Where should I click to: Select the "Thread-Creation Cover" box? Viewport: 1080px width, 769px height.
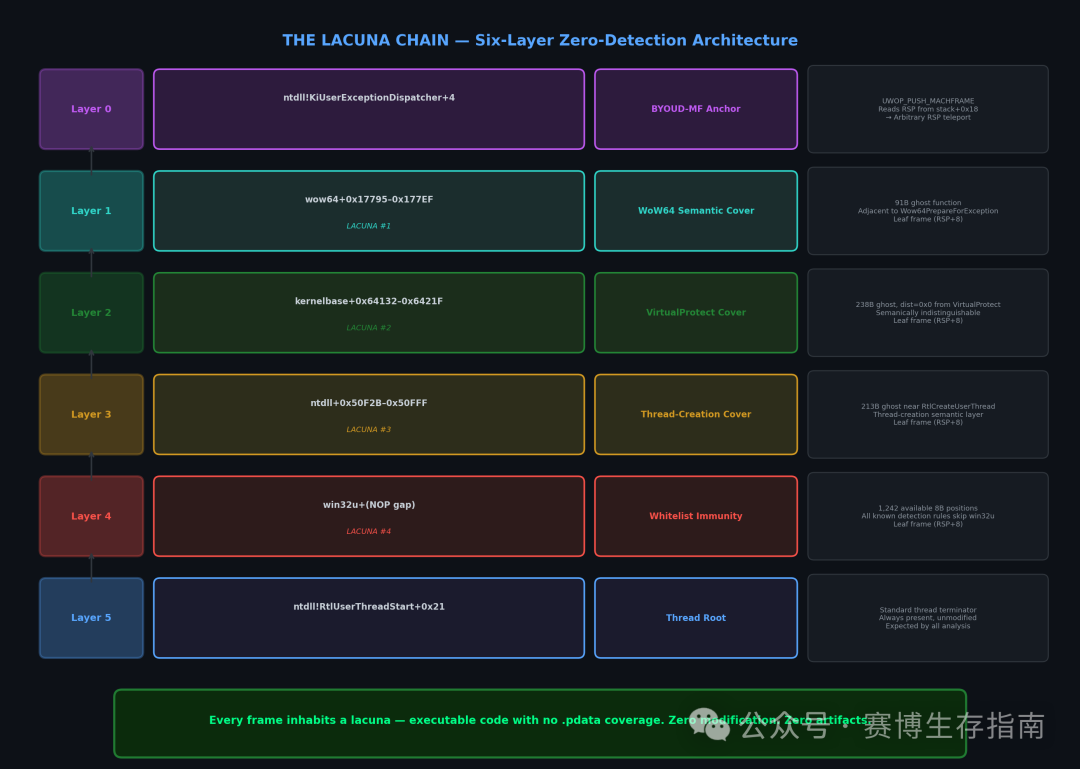[696, 414]
